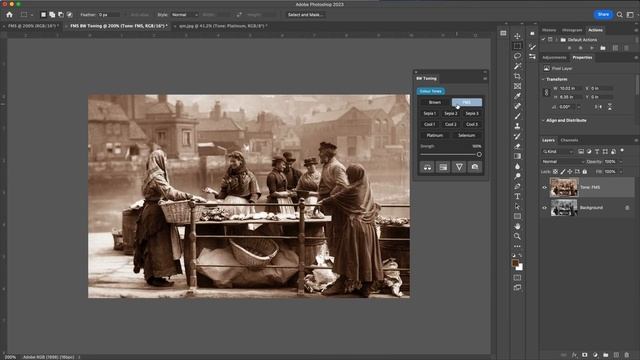Viewport: 640px width, 360px height.
Task: Click the Home icon in options bar
Action: click(9, 15)
